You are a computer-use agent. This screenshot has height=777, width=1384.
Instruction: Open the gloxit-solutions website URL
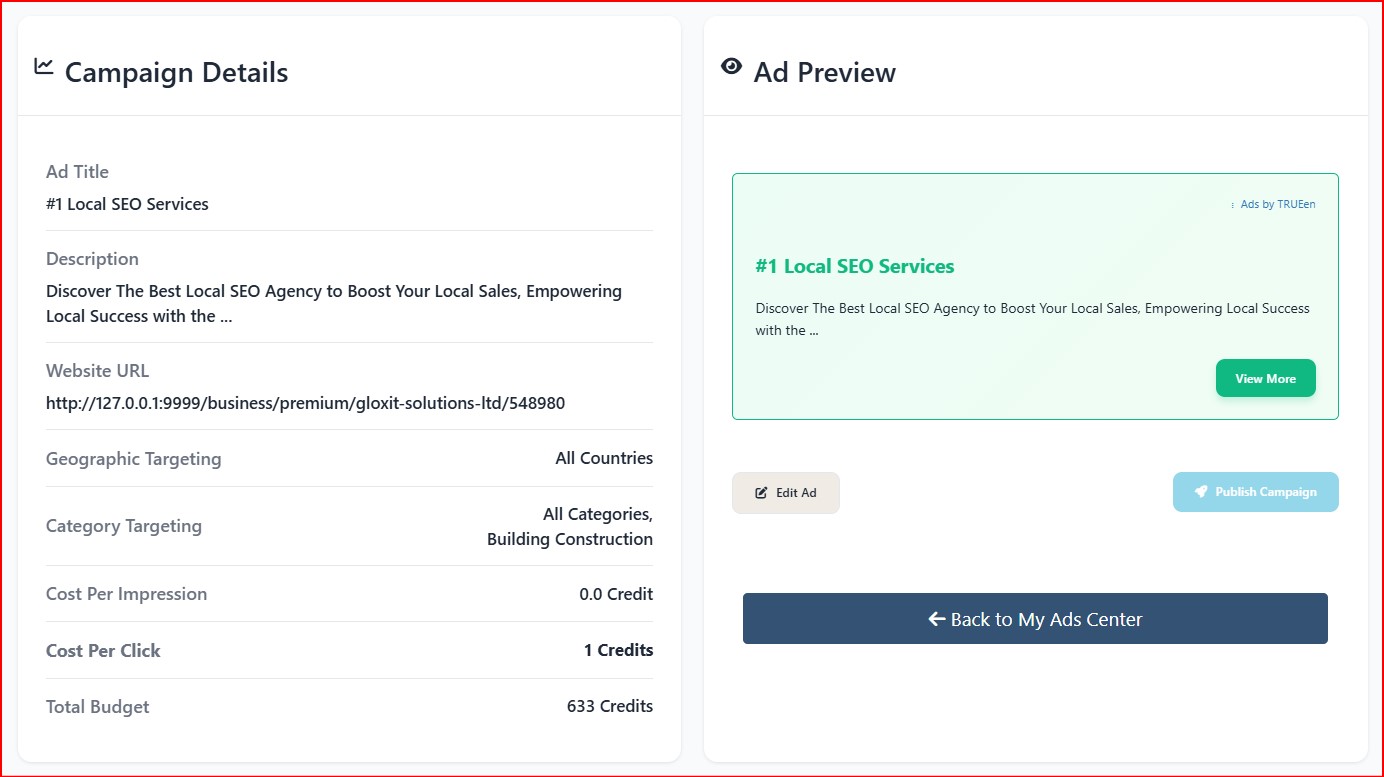[304, 403]
